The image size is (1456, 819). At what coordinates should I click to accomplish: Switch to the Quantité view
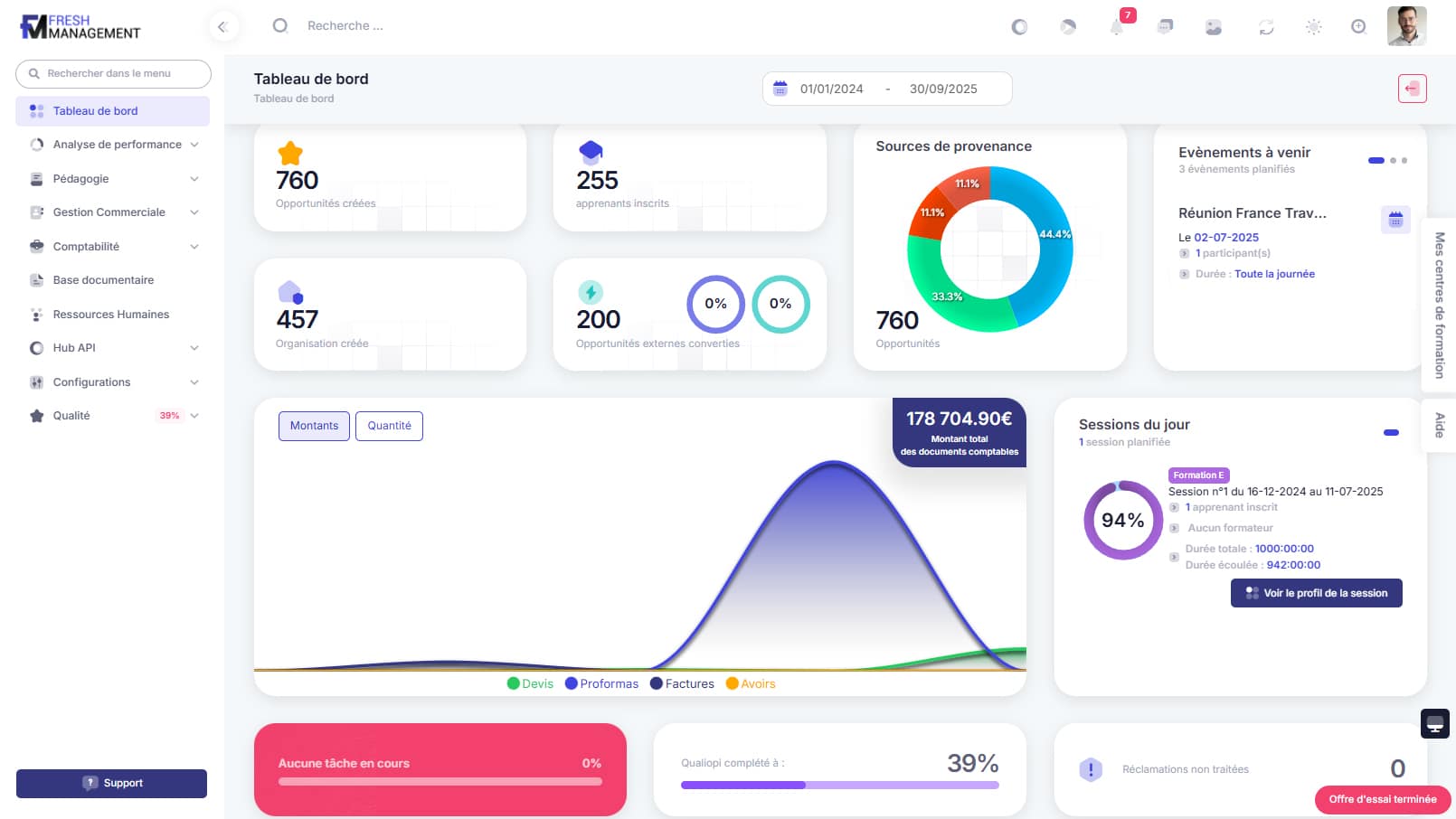tap(390, 426)
